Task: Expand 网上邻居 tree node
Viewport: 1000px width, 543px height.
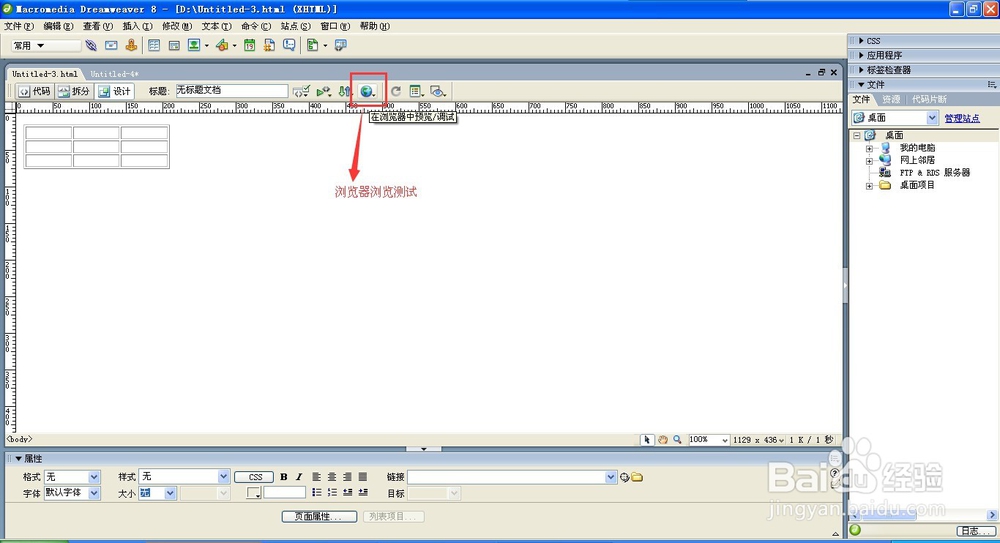Action: pos(869,161)
